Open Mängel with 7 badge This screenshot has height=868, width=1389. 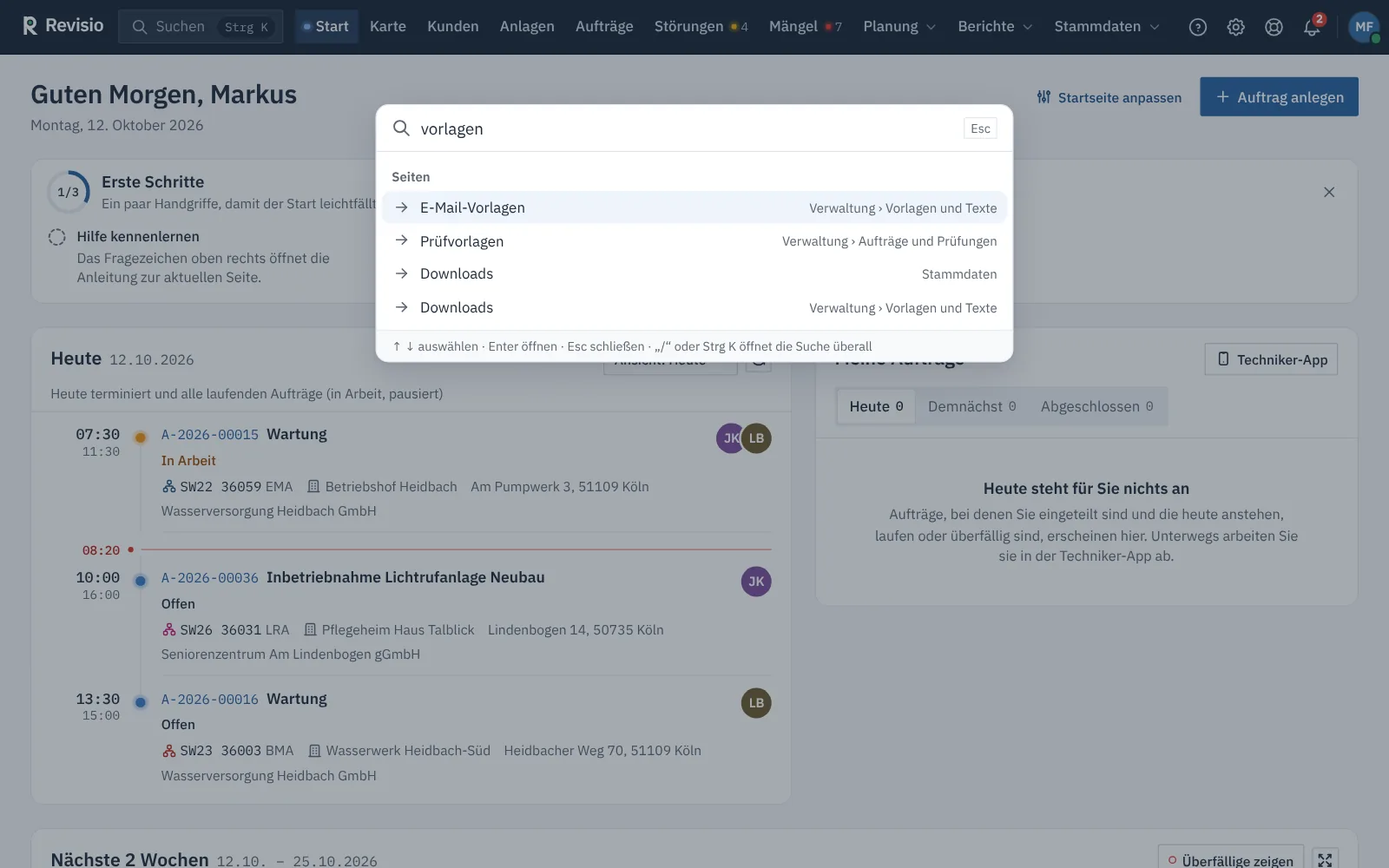[x=806, y=27]
